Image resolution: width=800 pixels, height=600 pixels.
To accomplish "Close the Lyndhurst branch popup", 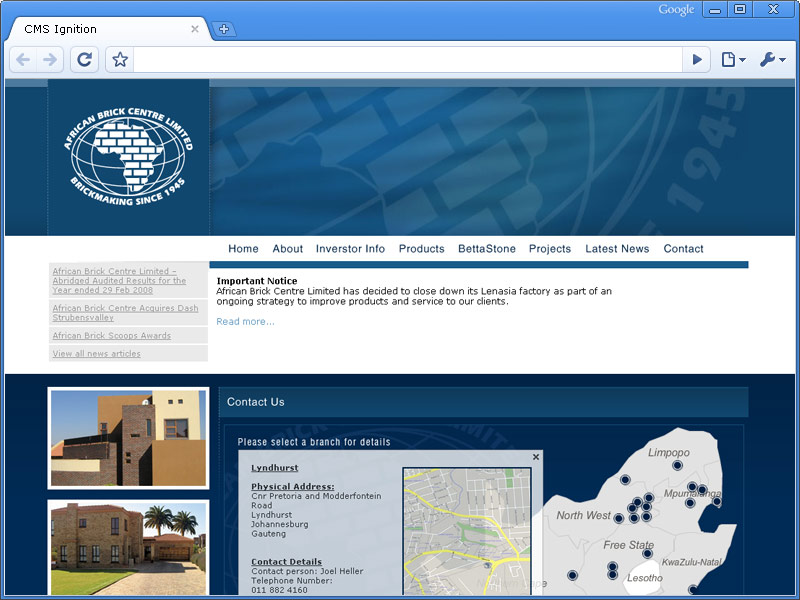I will 536,457.
